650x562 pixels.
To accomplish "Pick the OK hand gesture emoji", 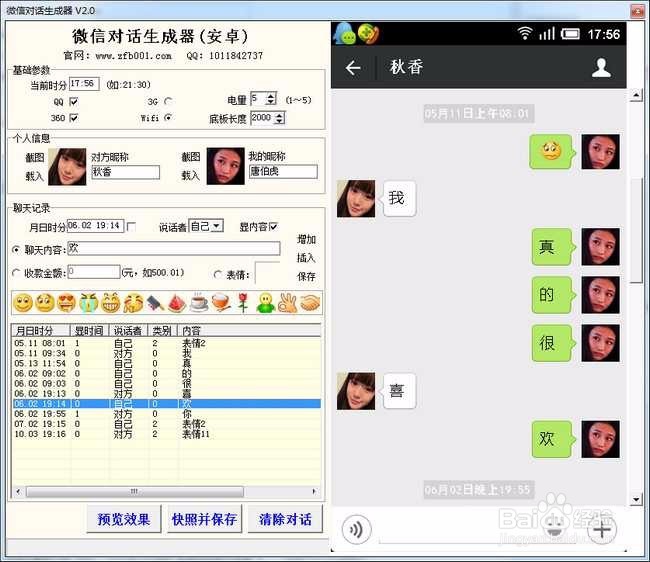I will (x=288, y=303).
